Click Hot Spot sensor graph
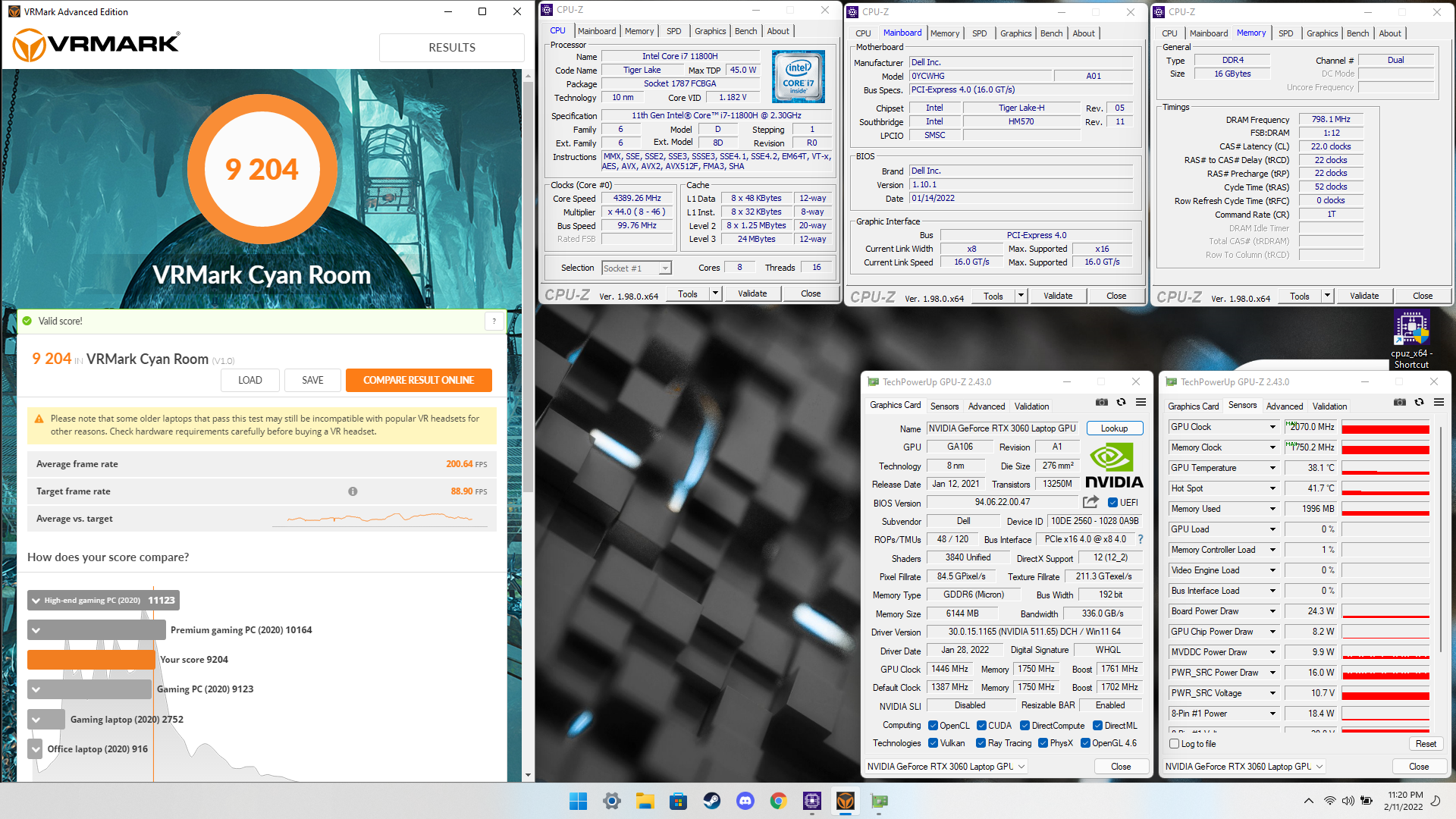This screenshot has width=1456, height=819. point(1385,488)
